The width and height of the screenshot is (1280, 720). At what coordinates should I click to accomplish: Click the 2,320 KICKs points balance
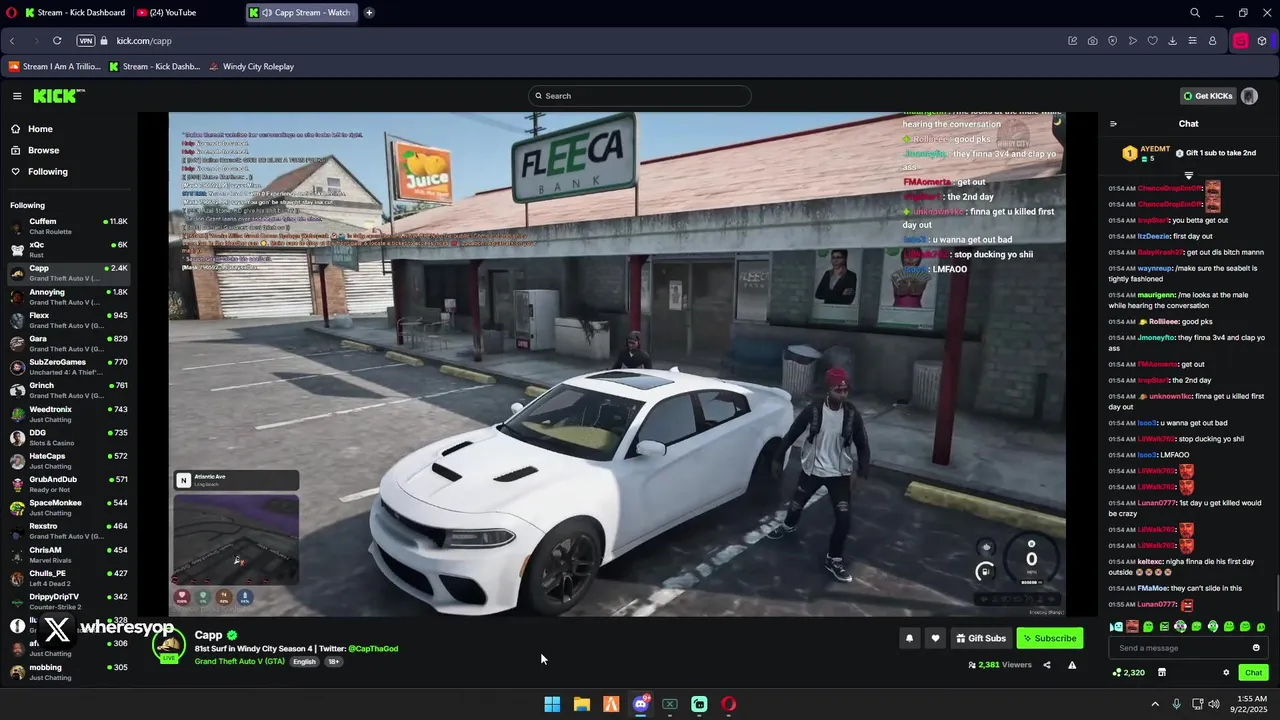(x=1129, y=673)
